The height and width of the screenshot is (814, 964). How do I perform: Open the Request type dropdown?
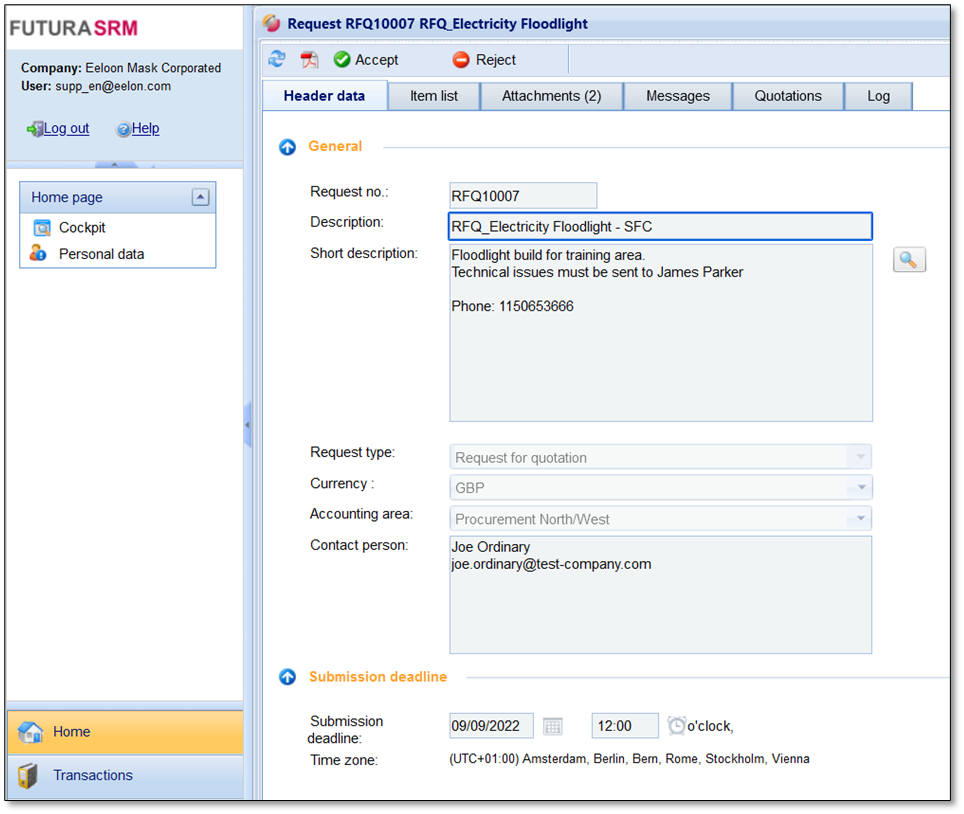click(x=859, y=458)
